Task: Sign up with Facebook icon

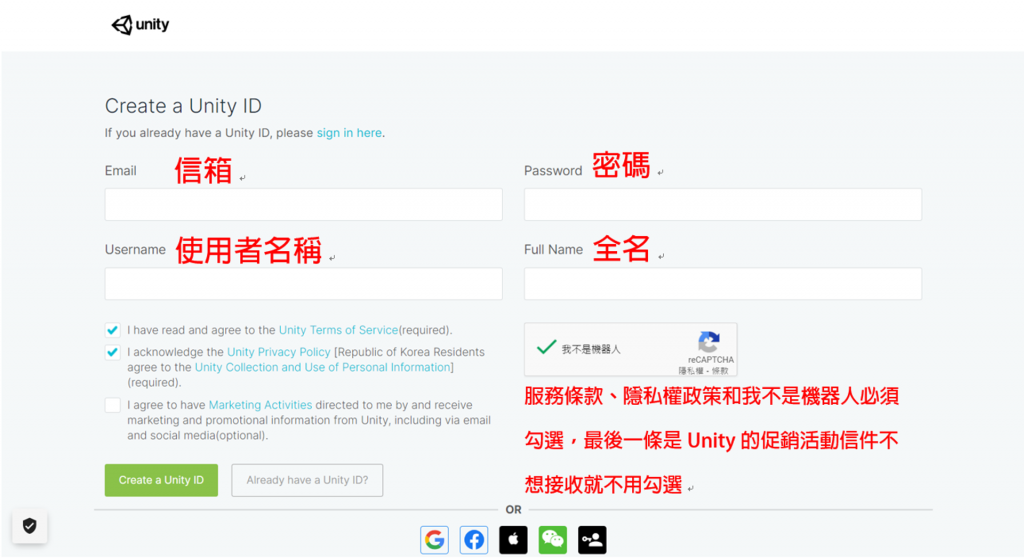Action: coord(474,540)
